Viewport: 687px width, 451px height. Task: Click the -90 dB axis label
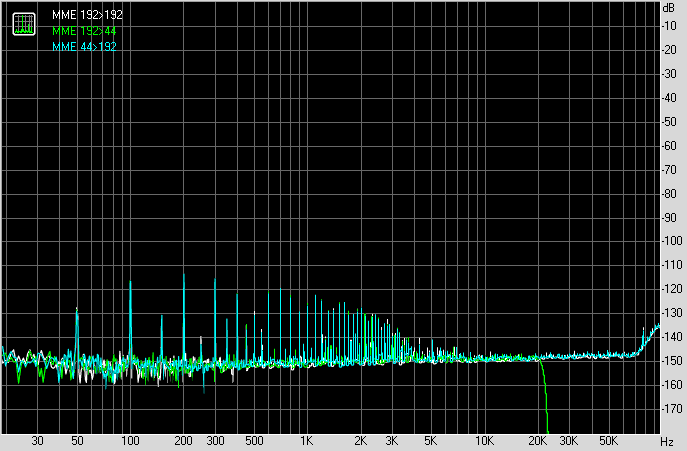pos(670,217)
